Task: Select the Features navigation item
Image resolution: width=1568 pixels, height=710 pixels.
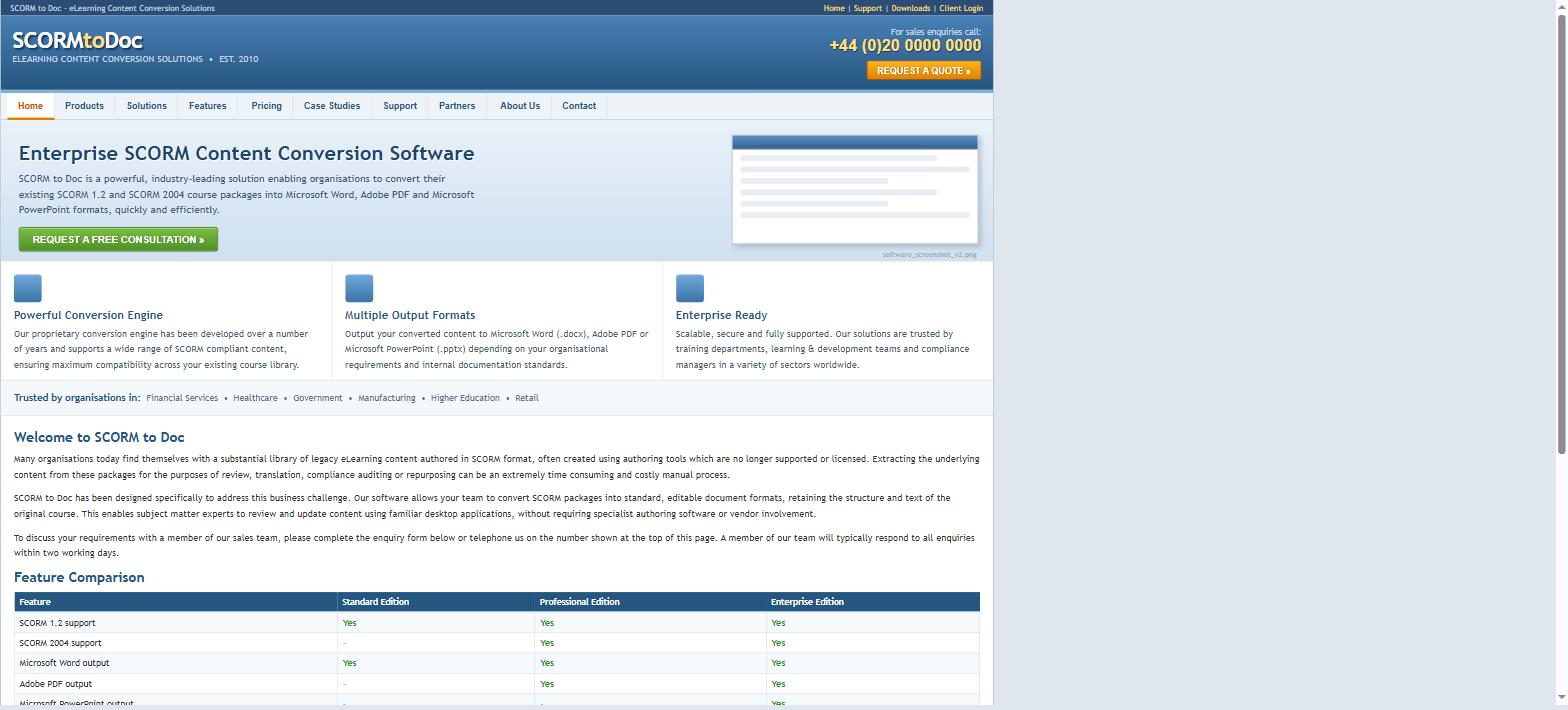Action: coord(207,106)
